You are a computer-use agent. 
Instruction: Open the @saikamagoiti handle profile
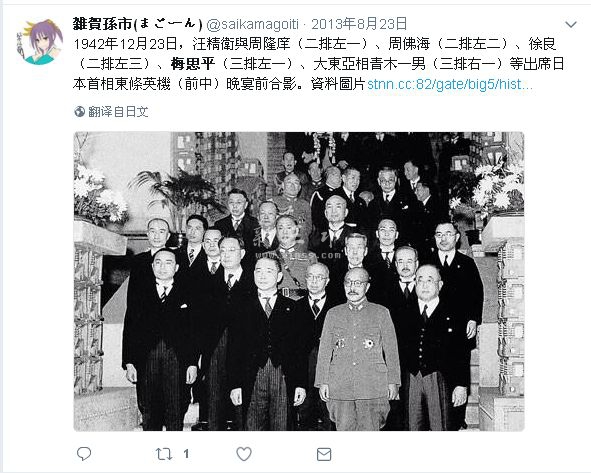[253, 24]
